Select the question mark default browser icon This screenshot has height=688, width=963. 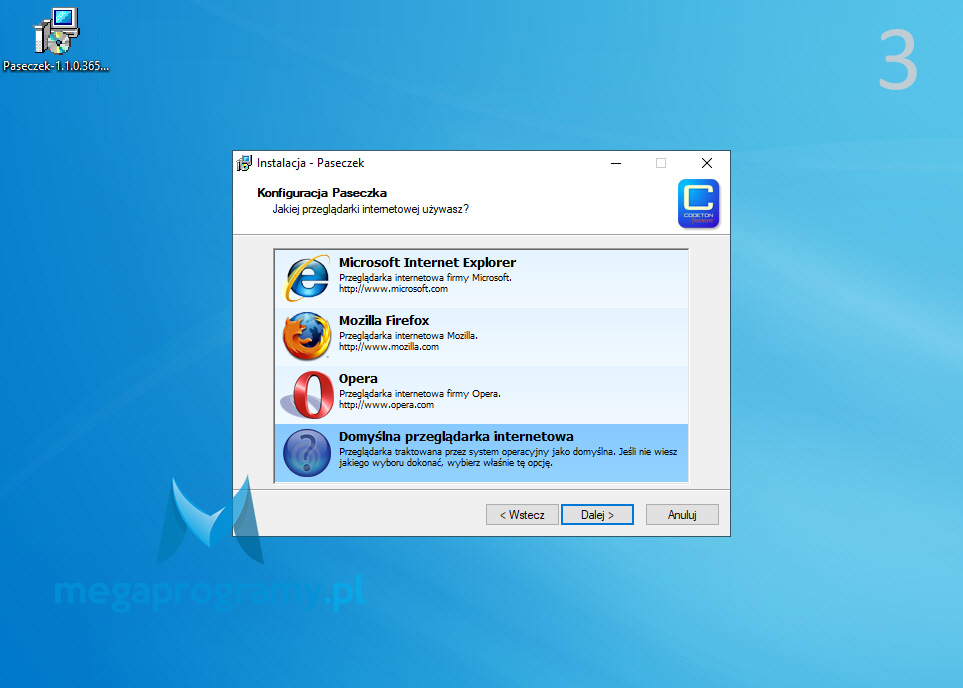(306, 453)
